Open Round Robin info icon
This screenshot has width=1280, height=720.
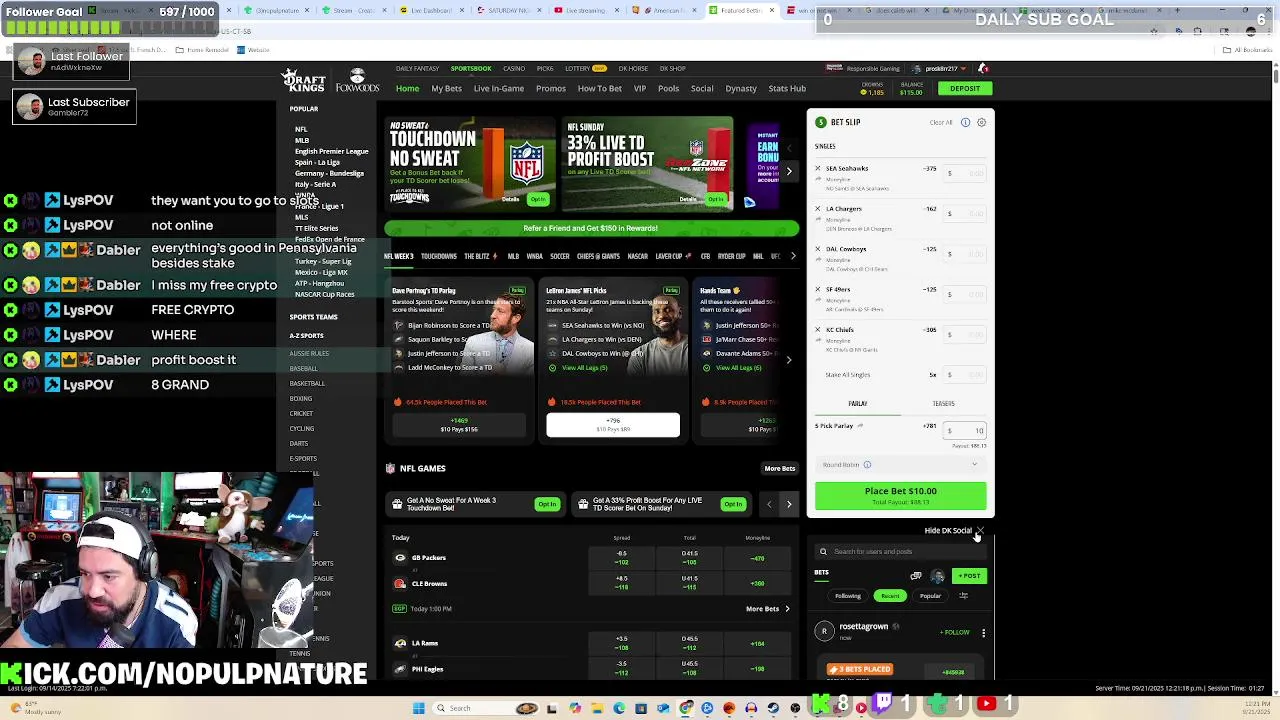tap(867, 464)
